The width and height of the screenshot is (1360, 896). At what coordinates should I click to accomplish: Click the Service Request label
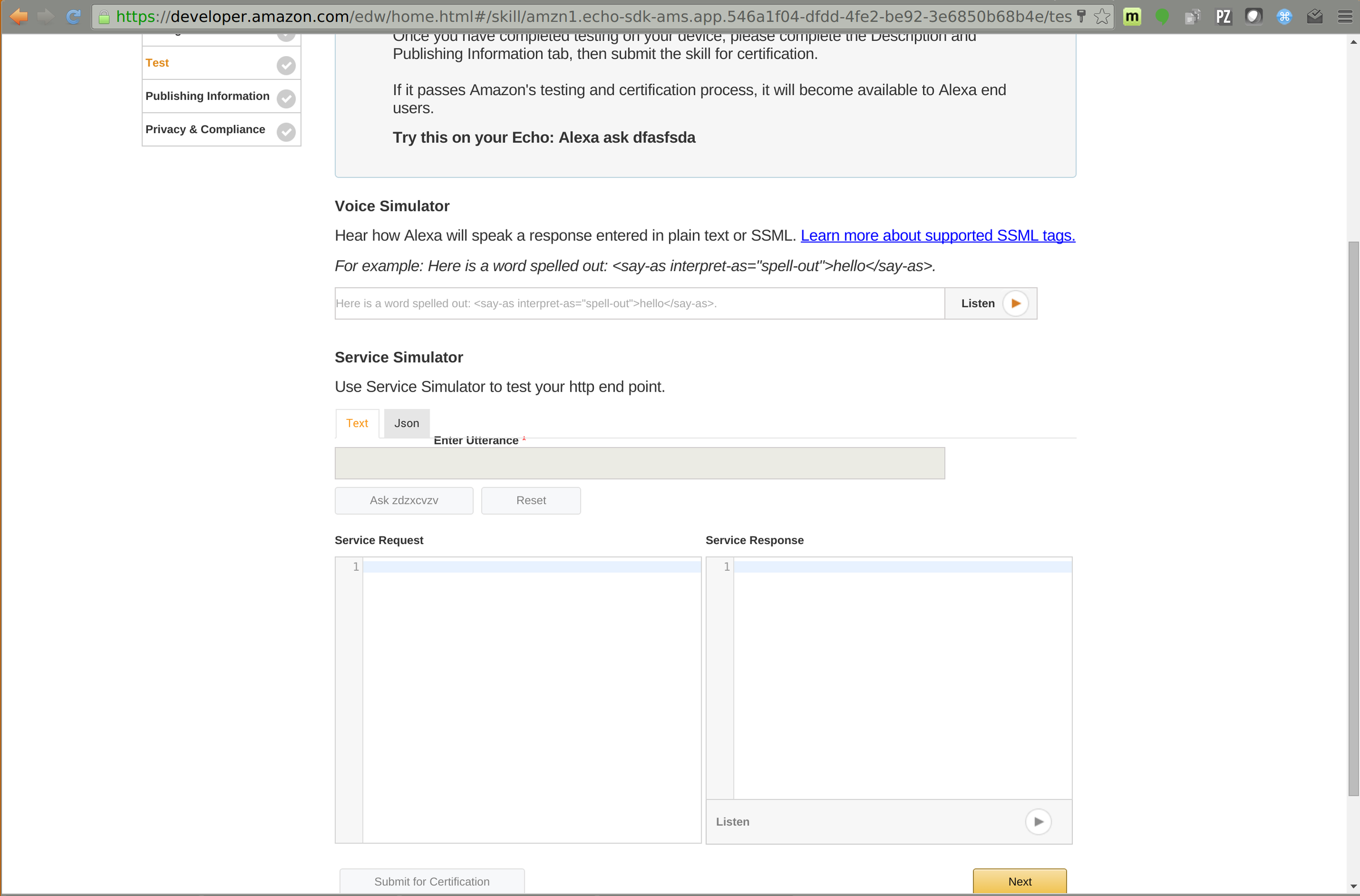[379, 540]
